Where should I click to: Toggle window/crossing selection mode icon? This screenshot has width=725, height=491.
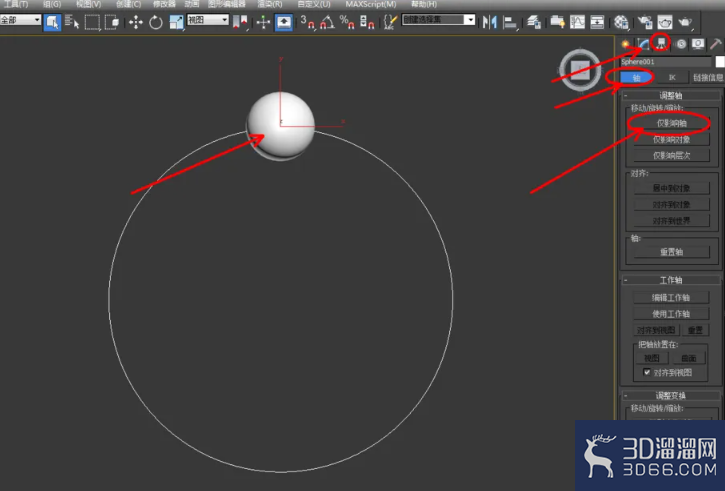coord(112,22)
